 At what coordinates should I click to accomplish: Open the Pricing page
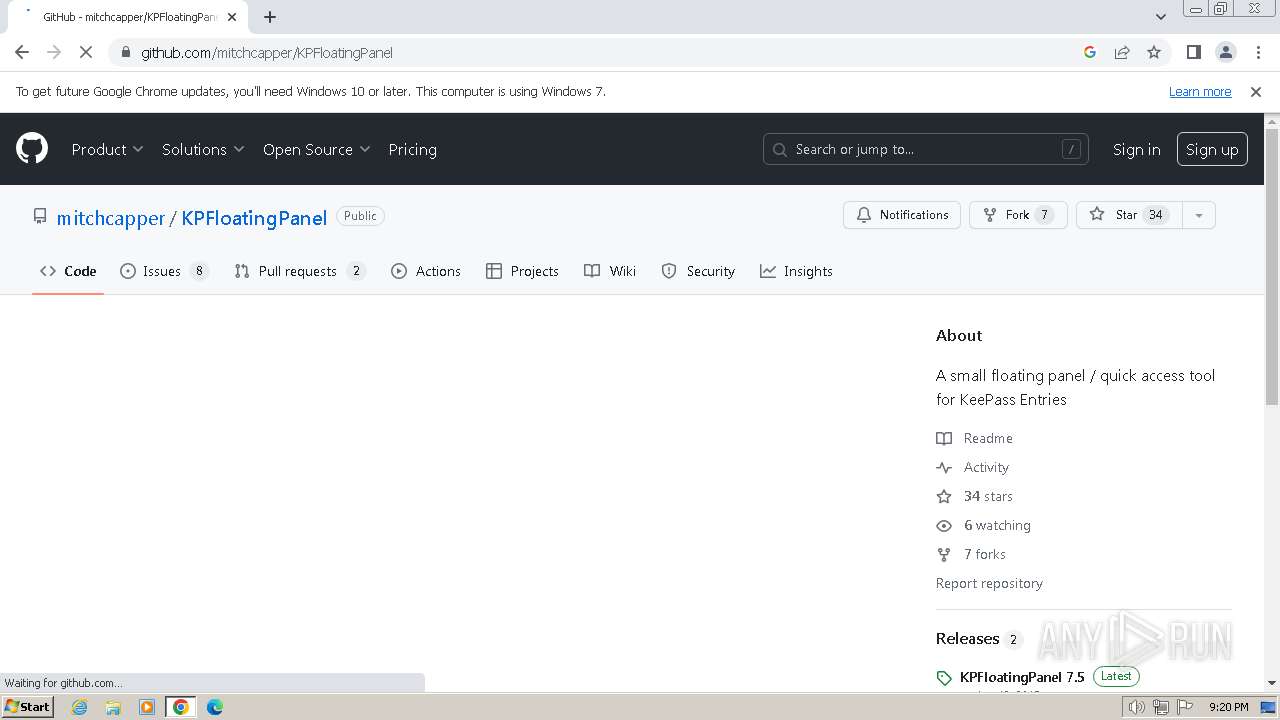pos(412,149)
